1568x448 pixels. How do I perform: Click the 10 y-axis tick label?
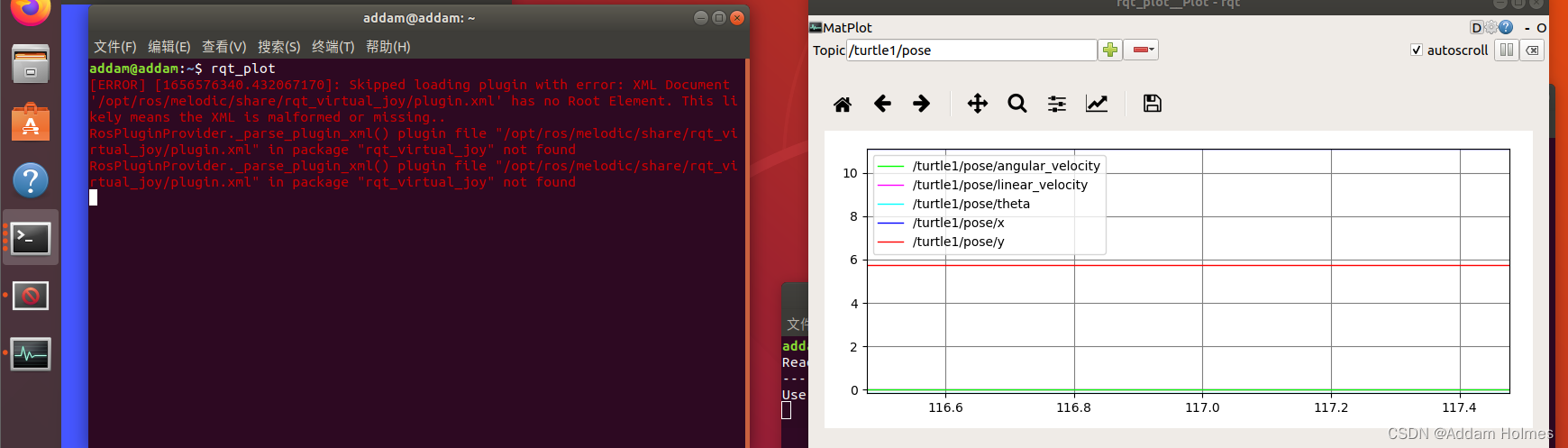click(850, 173)
